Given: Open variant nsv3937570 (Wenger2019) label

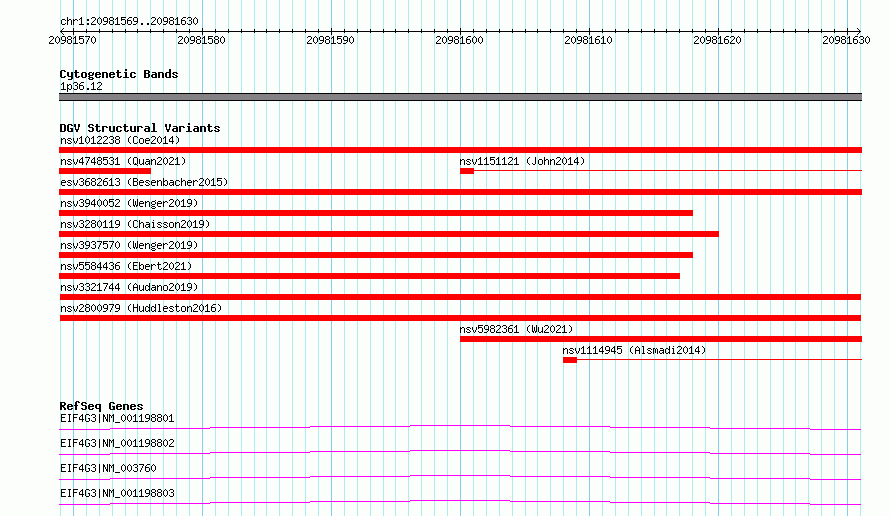Looking at the screenshot, I should pos(129,245).
